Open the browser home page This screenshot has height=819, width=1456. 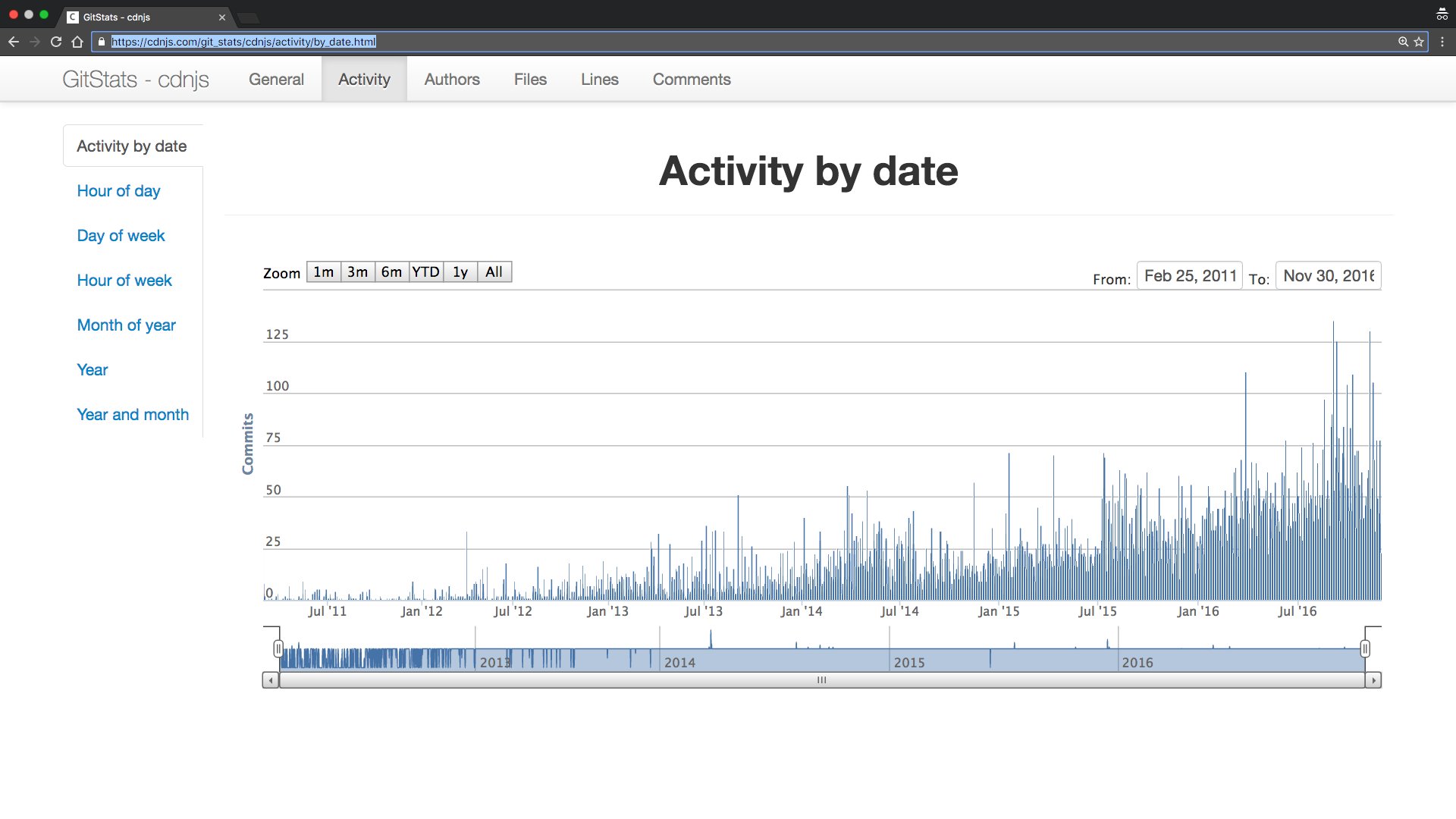[77, 42]
